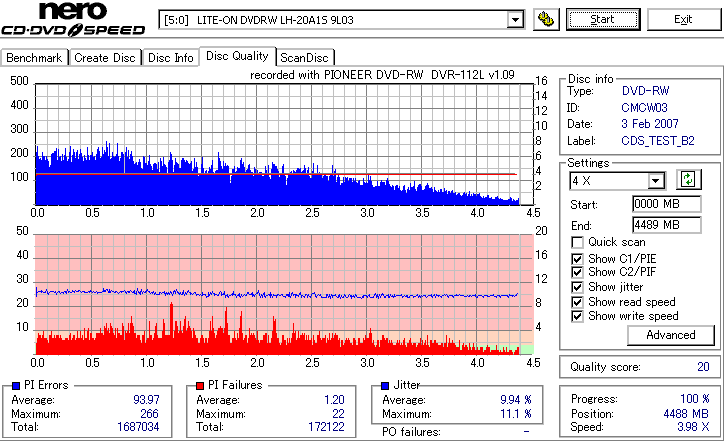Click PI Failures total 172122
724x441 pixels.
click(326, 427)
